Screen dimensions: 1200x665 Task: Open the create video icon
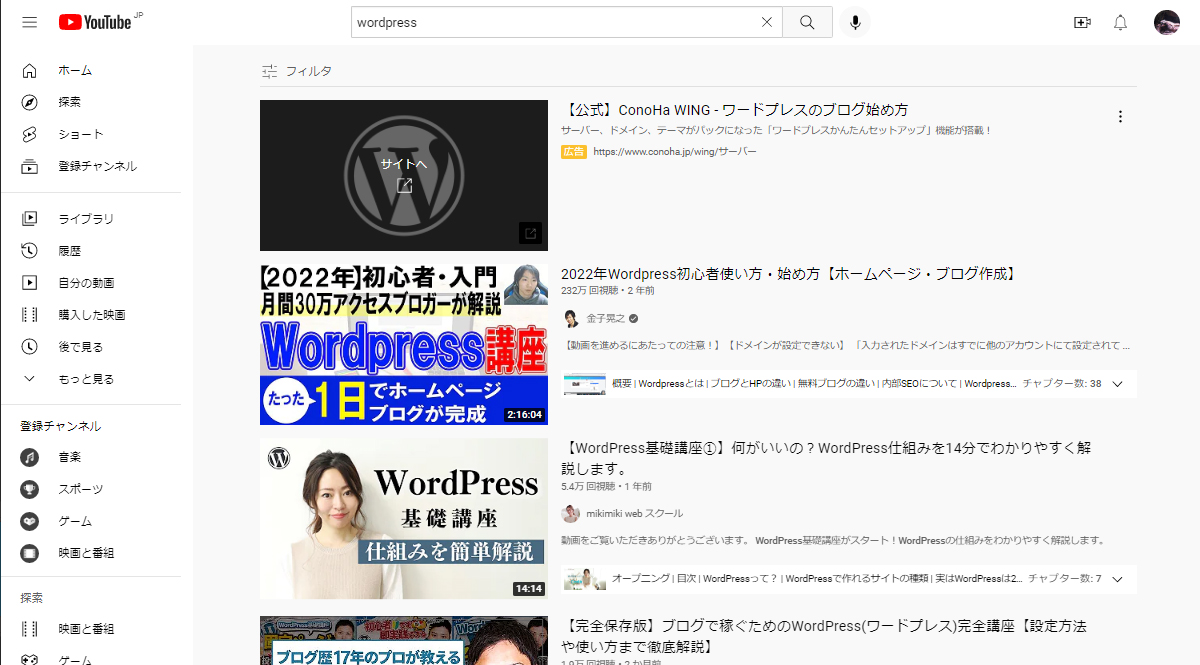[x=1082, y=22]
